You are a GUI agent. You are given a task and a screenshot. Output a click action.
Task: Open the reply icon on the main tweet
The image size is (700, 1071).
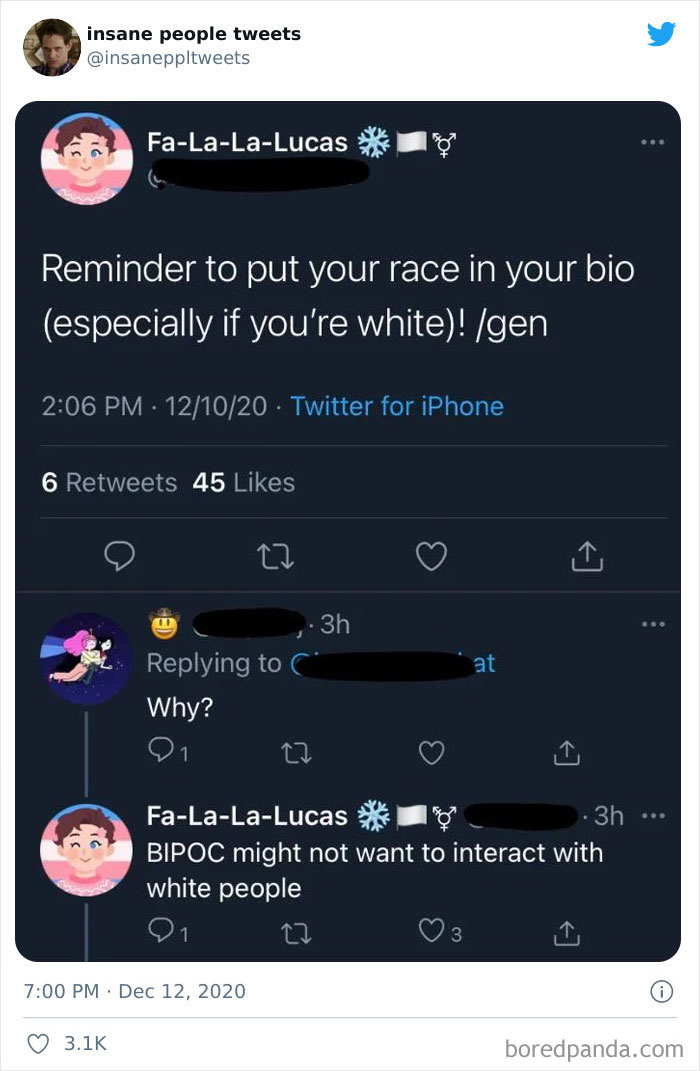click(x=120, y=556)
